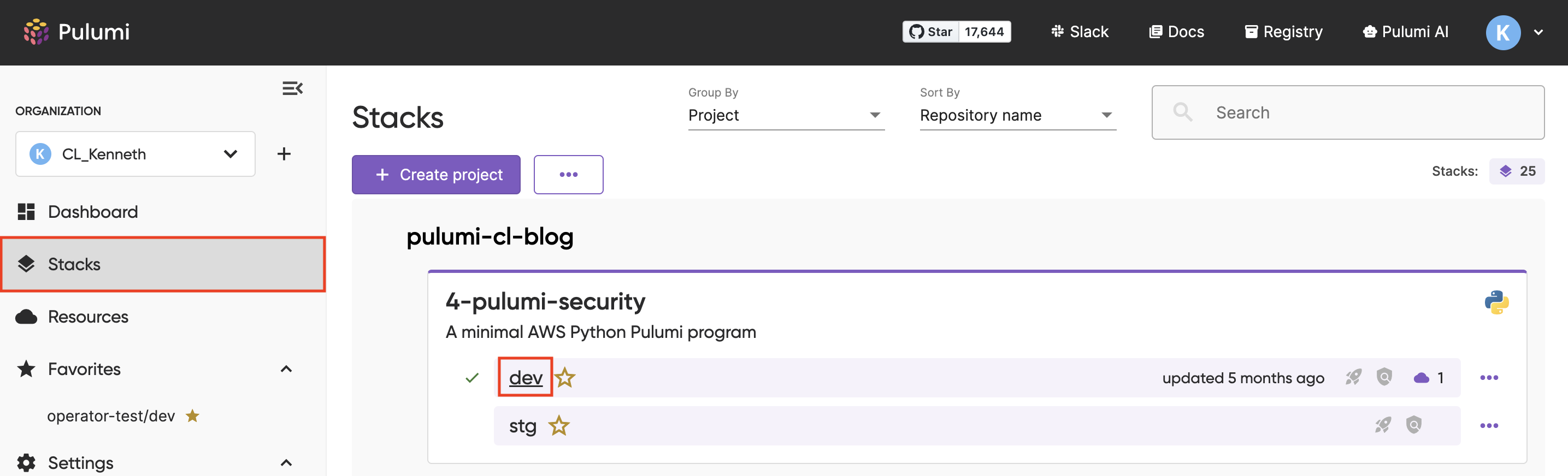The image size is (1568, 476).
Task: Open the Sort By Repository name dropdown
Action: [1018, 115]
